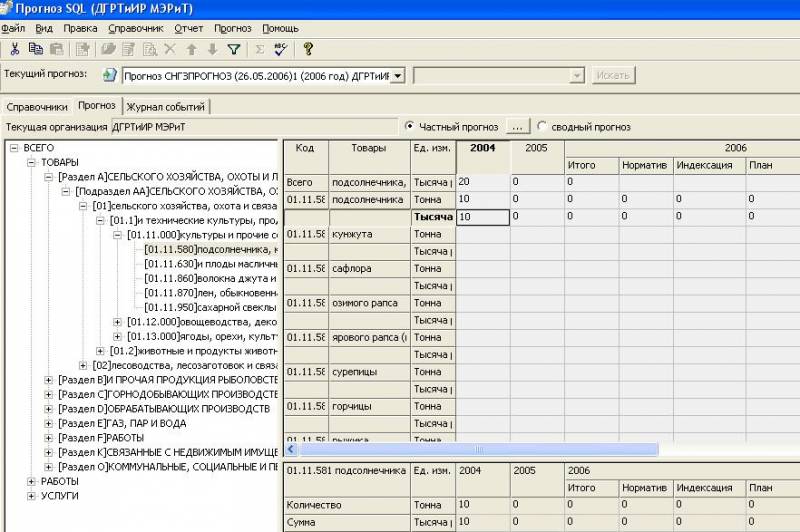Click the Cut scissors toolbar icon
Viewport: 800px width, 532px height.
14,49
